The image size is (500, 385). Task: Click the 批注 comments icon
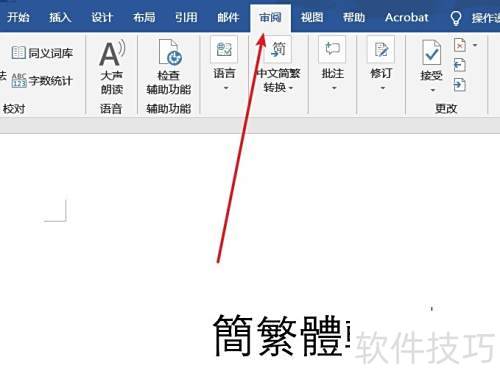pyautogui.click(x=332, y=49)
